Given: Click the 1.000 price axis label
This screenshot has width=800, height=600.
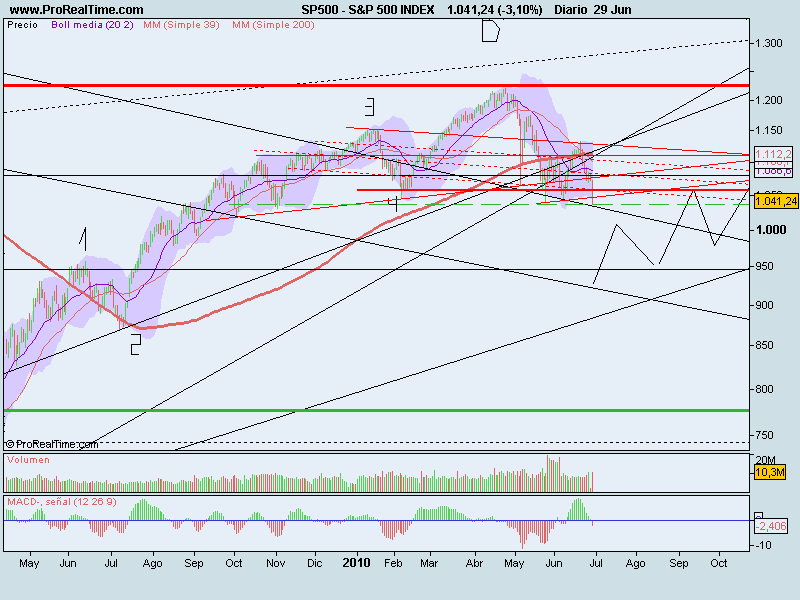Looking at the screenshot, I should coord(770,230).
